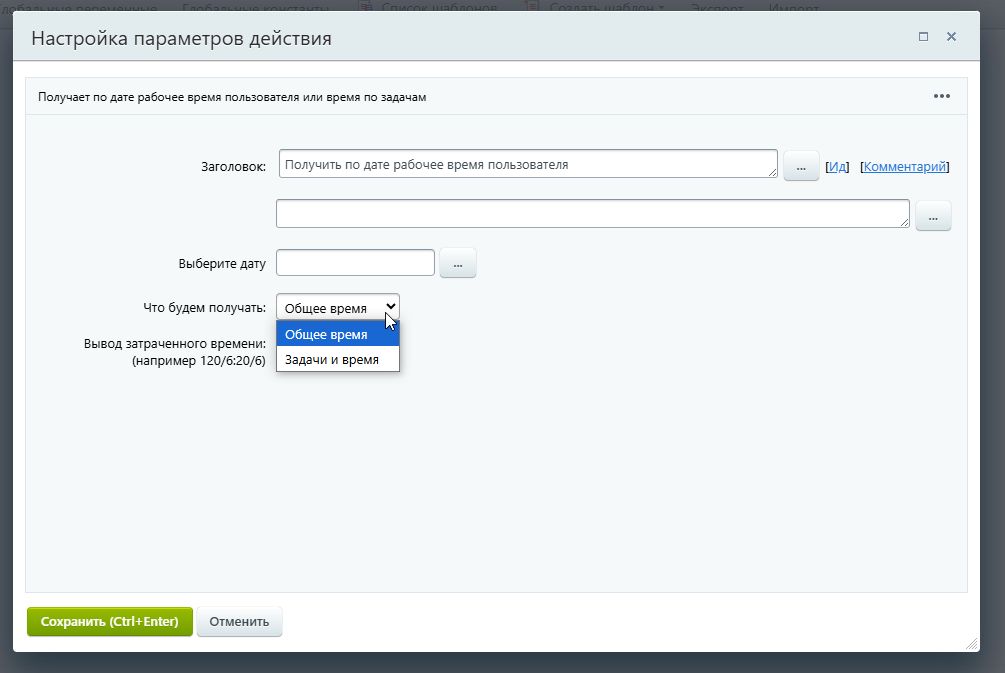Click the Создать шаблон icon in the toolbar
Screen dimensions: 1005x673
(530, 7)
